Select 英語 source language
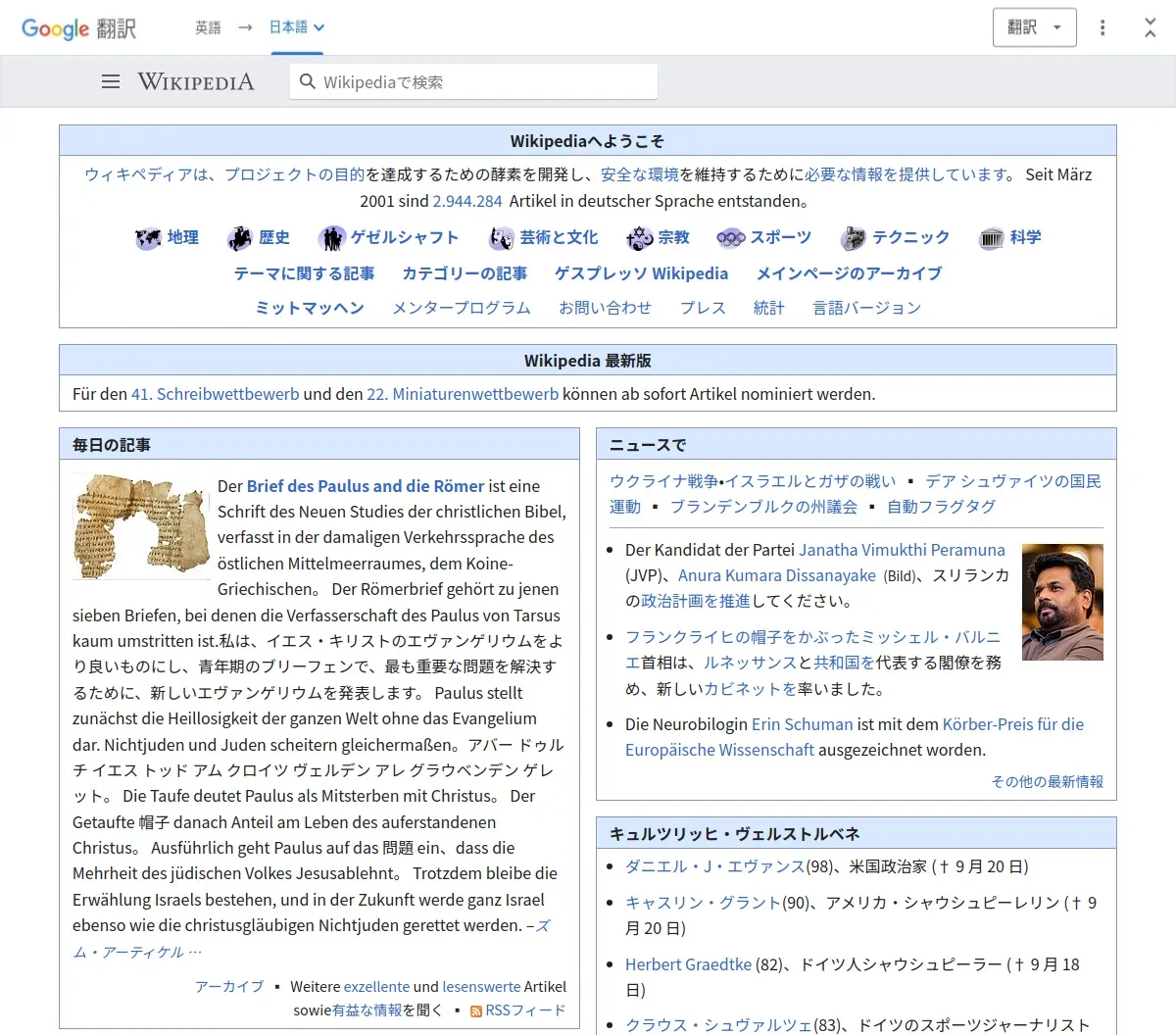This screenshot has width=1176, height=1035. (x=208, y=27)
